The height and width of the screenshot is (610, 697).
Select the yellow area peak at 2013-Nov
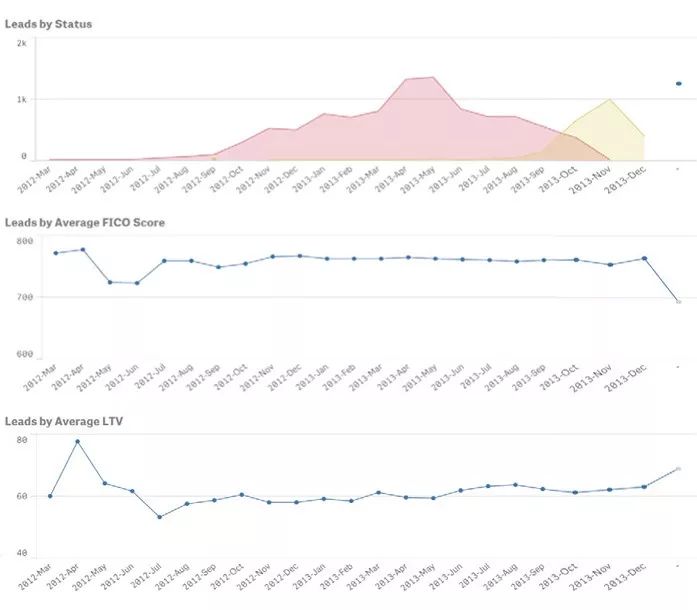[x=609, y=100]
